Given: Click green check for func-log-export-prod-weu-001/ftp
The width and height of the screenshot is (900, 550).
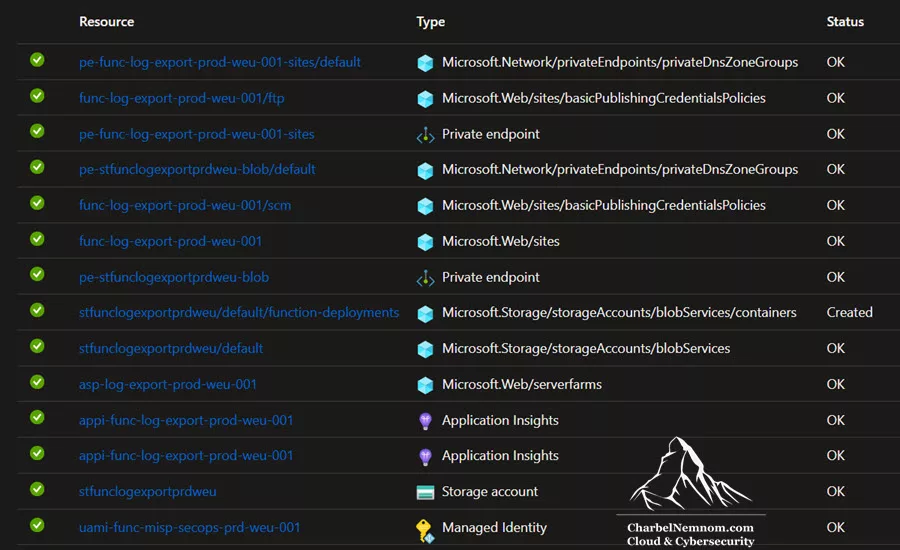Looking at the screenshot, I should tap(37, 95).
